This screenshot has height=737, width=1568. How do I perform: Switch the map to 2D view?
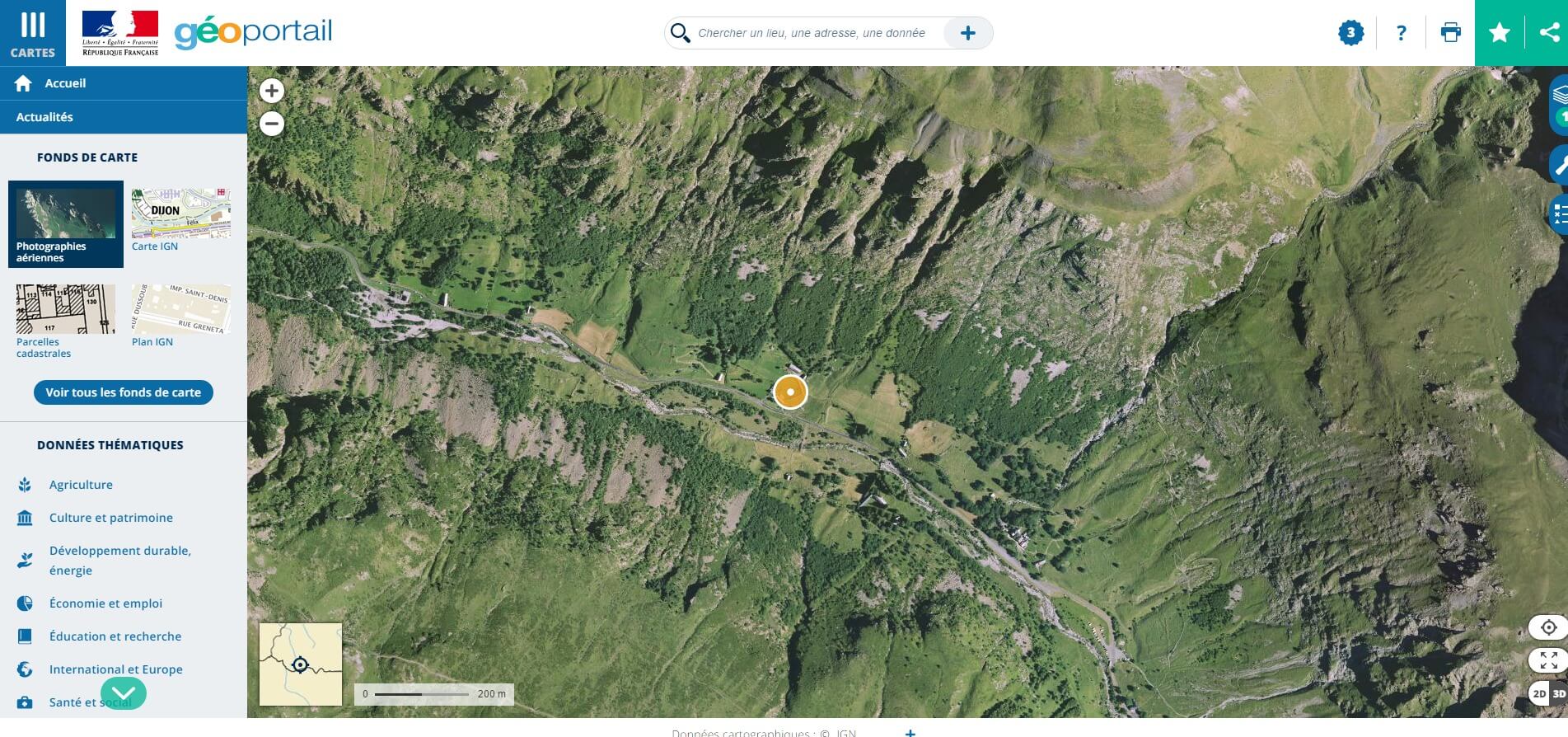point(1538,693)
